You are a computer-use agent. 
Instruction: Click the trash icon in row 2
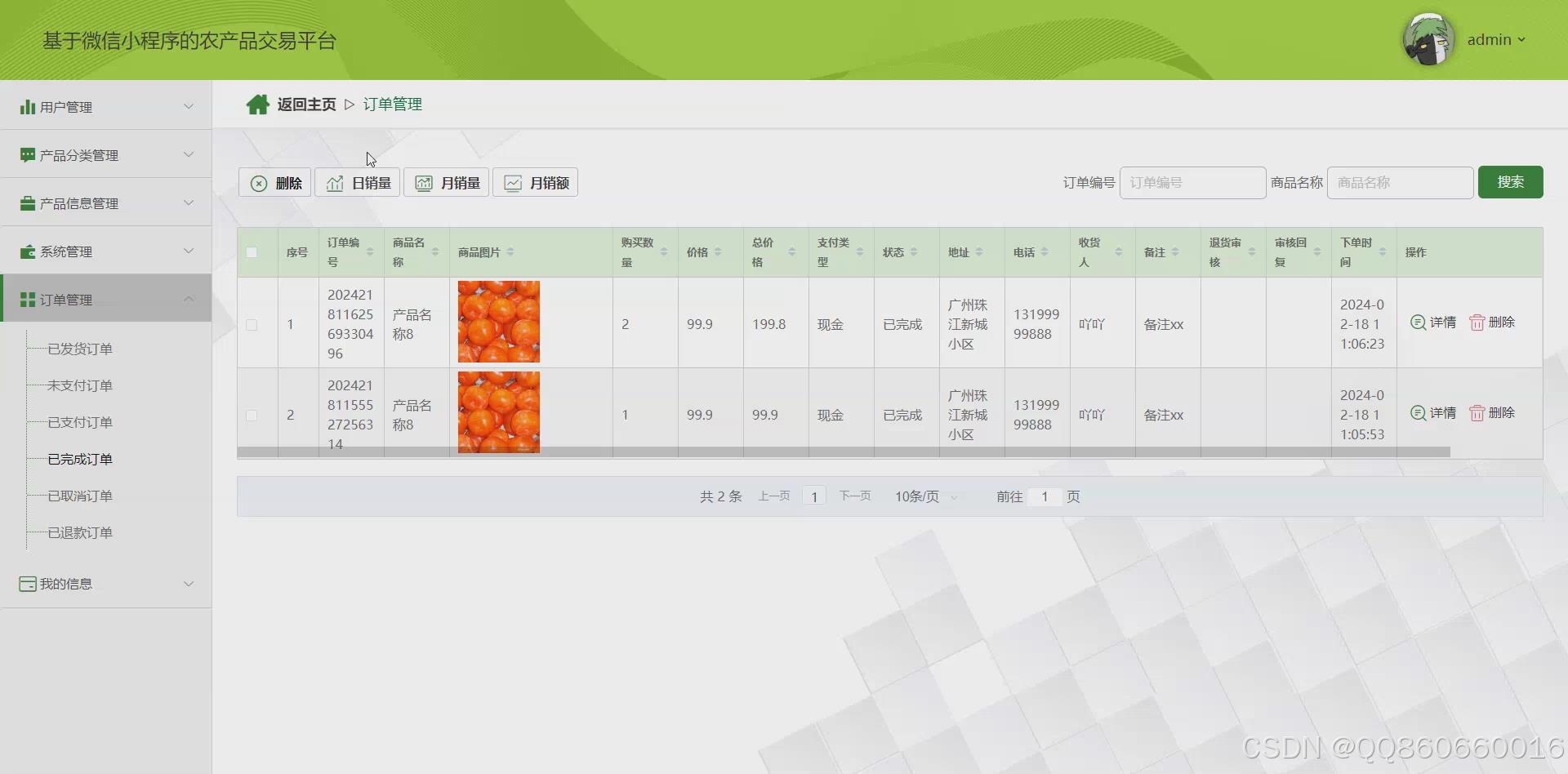pos(1477,413)
